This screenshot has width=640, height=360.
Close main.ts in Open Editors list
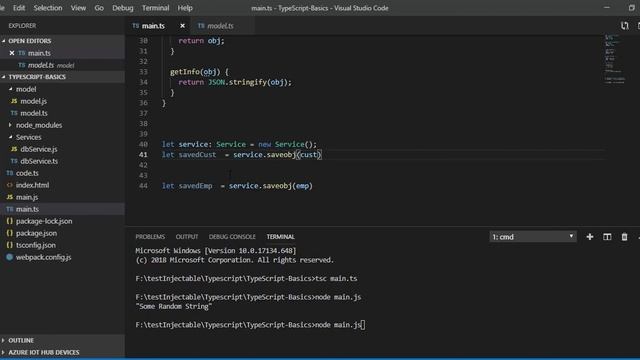point(11,53)
